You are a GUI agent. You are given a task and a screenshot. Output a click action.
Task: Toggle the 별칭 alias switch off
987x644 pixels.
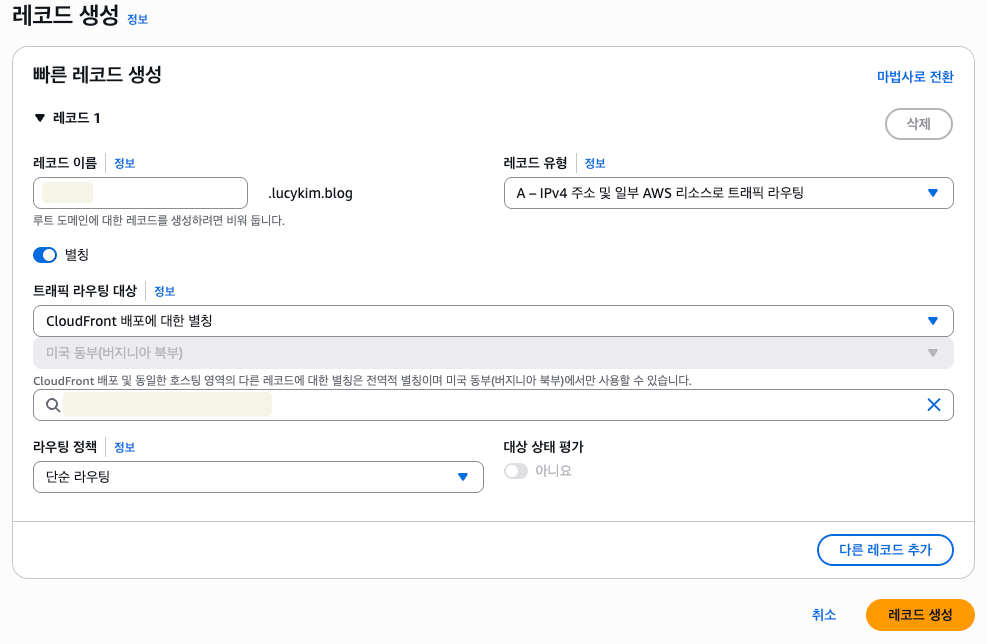tap(46, 255)
